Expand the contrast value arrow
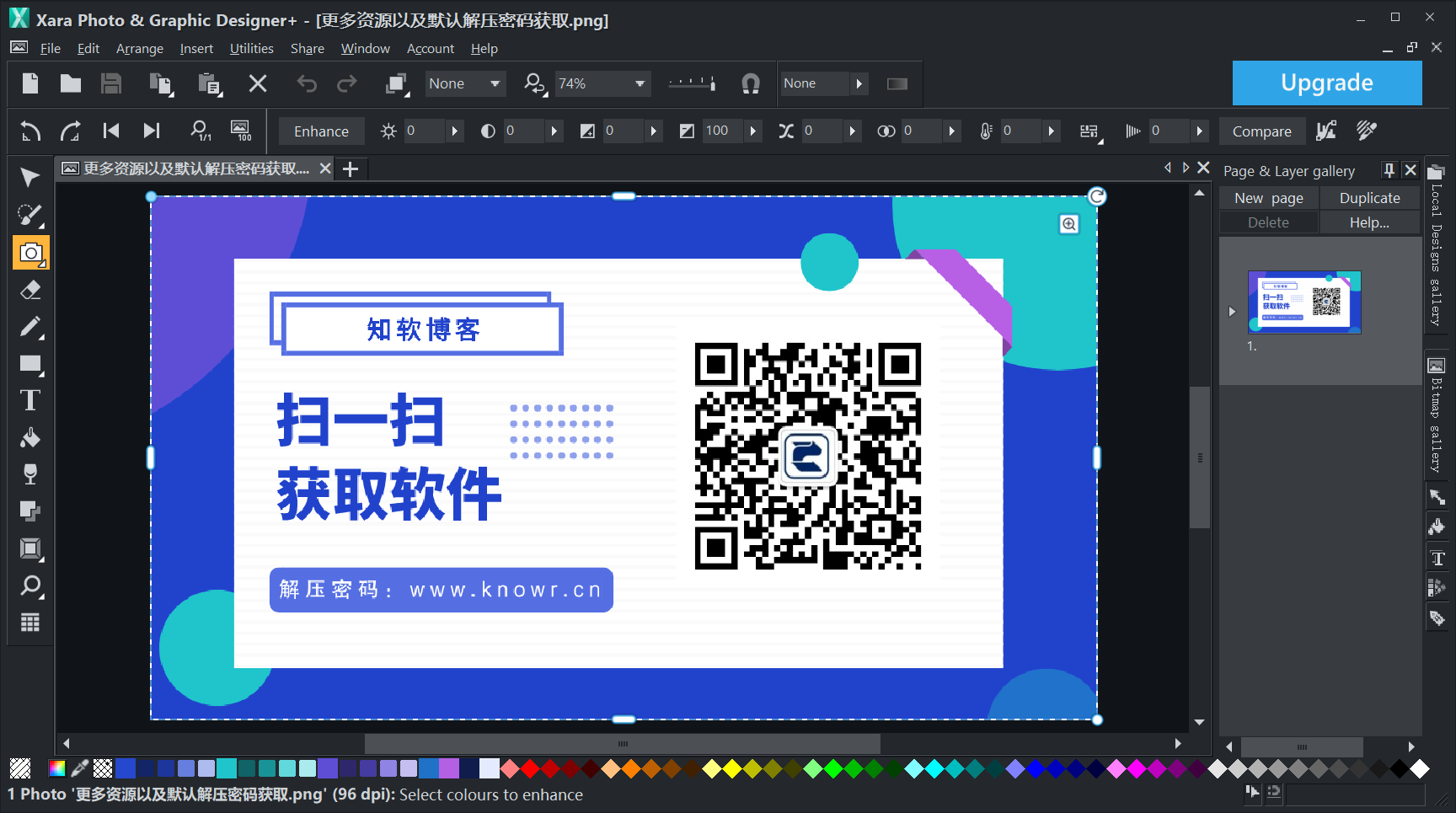 (554, 131)
